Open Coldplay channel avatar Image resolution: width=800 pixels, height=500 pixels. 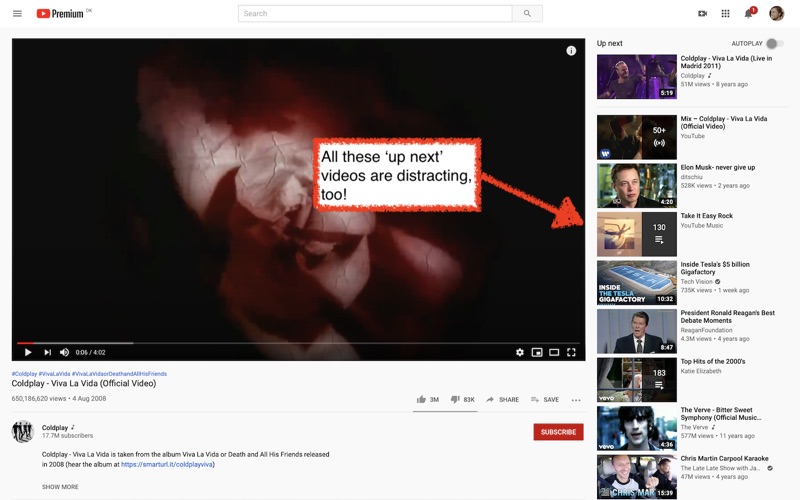point(23,432)
